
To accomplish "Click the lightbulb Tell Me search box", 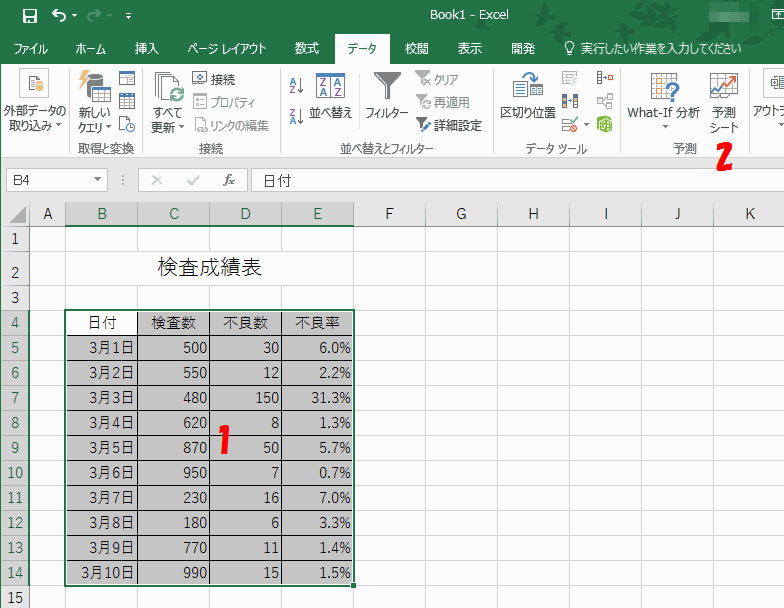I will pos(652,48).
